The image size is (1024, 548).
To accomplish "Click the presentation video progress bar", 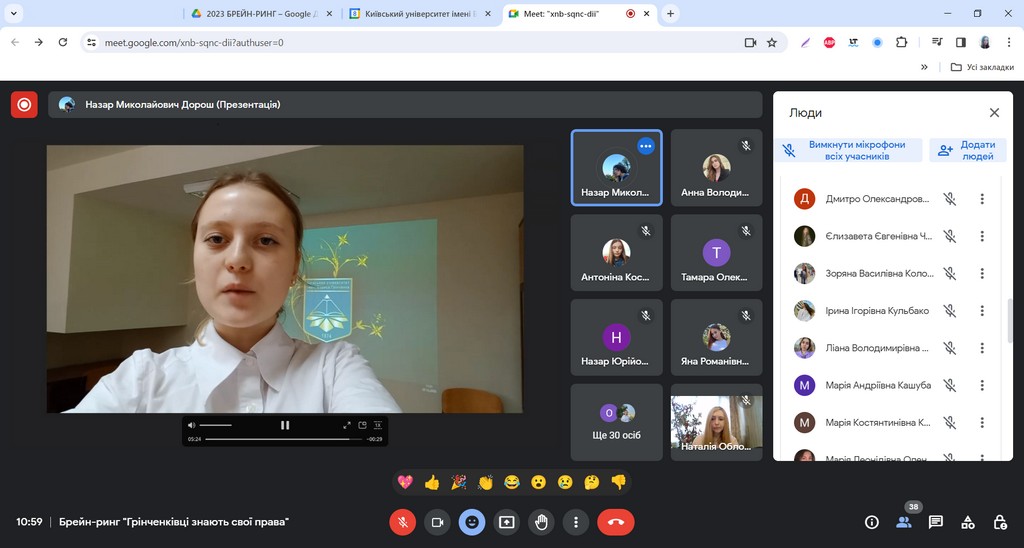I will pos(283,439).
